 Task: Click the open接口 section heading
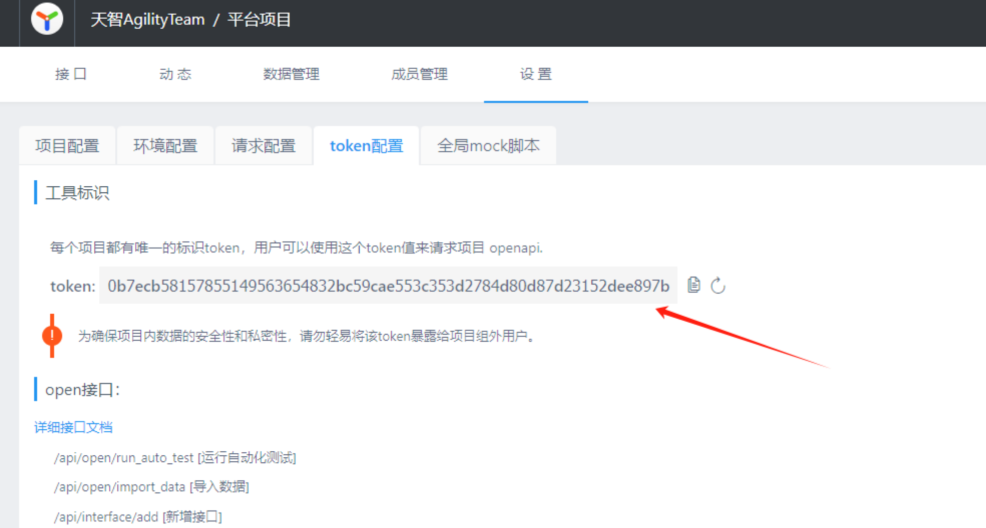coord(82,390)
